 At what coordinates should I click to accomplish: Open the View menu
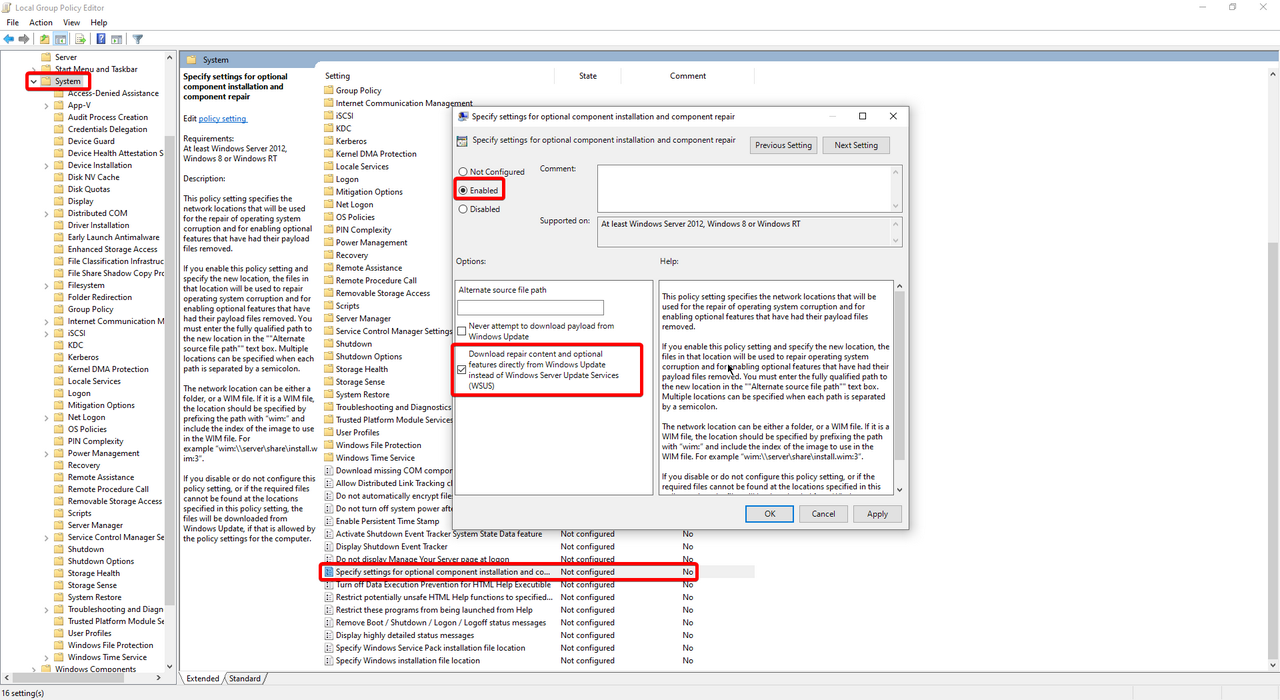pyautogui.click(x=72, y=22)
